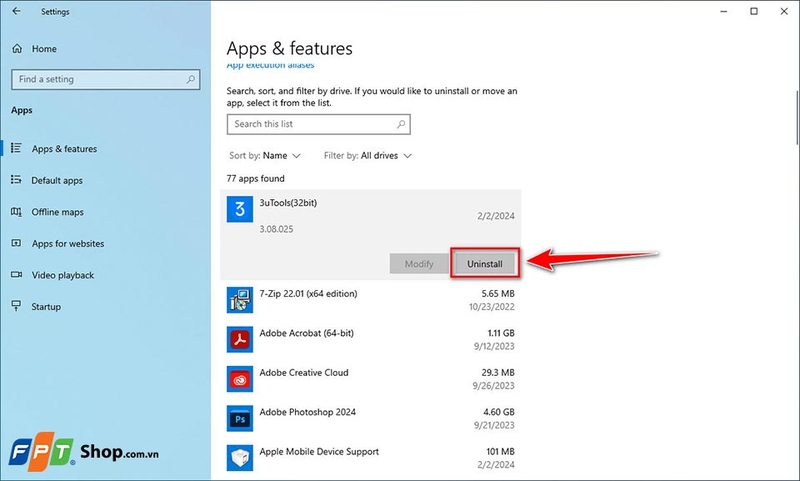This screenshot has width=800, height=481.
Task: Close the Settings window
Action: (784, 11)
